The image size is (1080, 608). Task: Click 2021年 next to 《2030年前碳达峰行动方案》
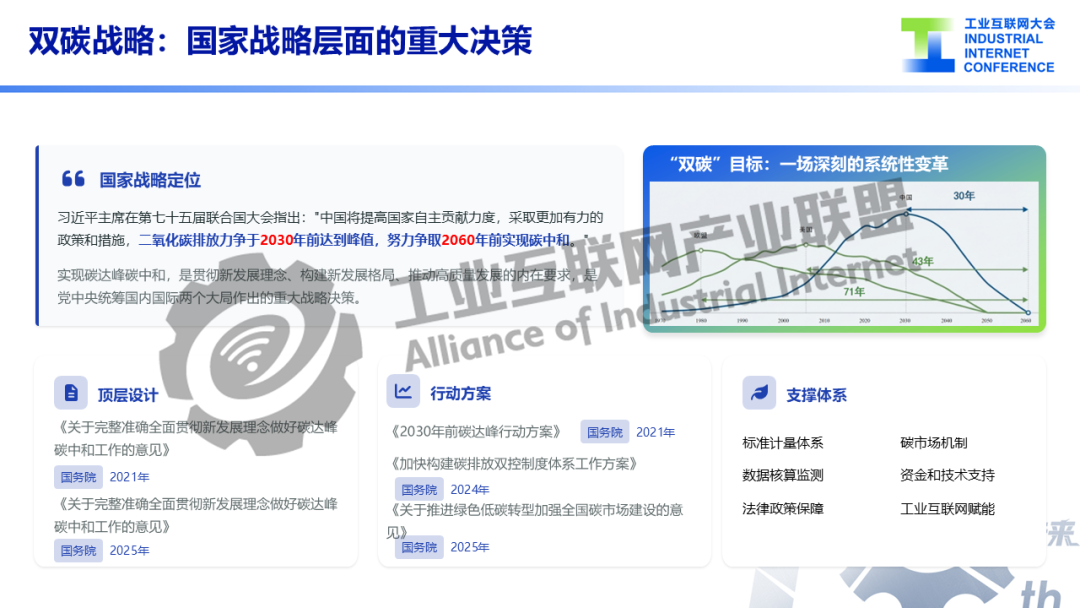tap(656, 432)
